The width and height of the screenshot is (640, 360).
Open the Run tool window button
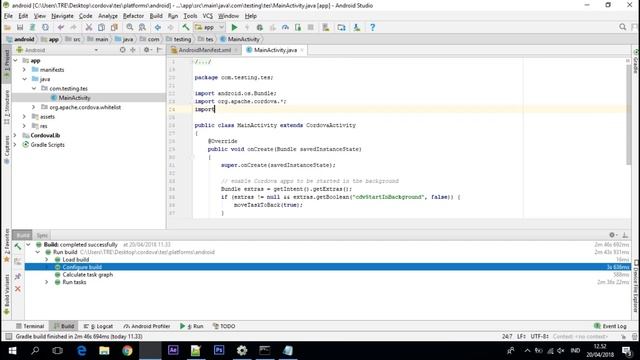pos(191,326)
